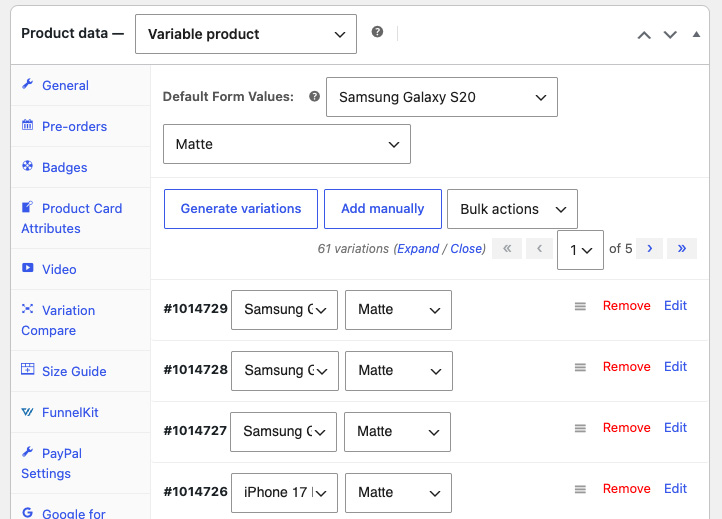The width and height of the screenshot is (722, 519).
Task: Open model dropdown for variation #1014729
Action: click(x=285, y=310)
